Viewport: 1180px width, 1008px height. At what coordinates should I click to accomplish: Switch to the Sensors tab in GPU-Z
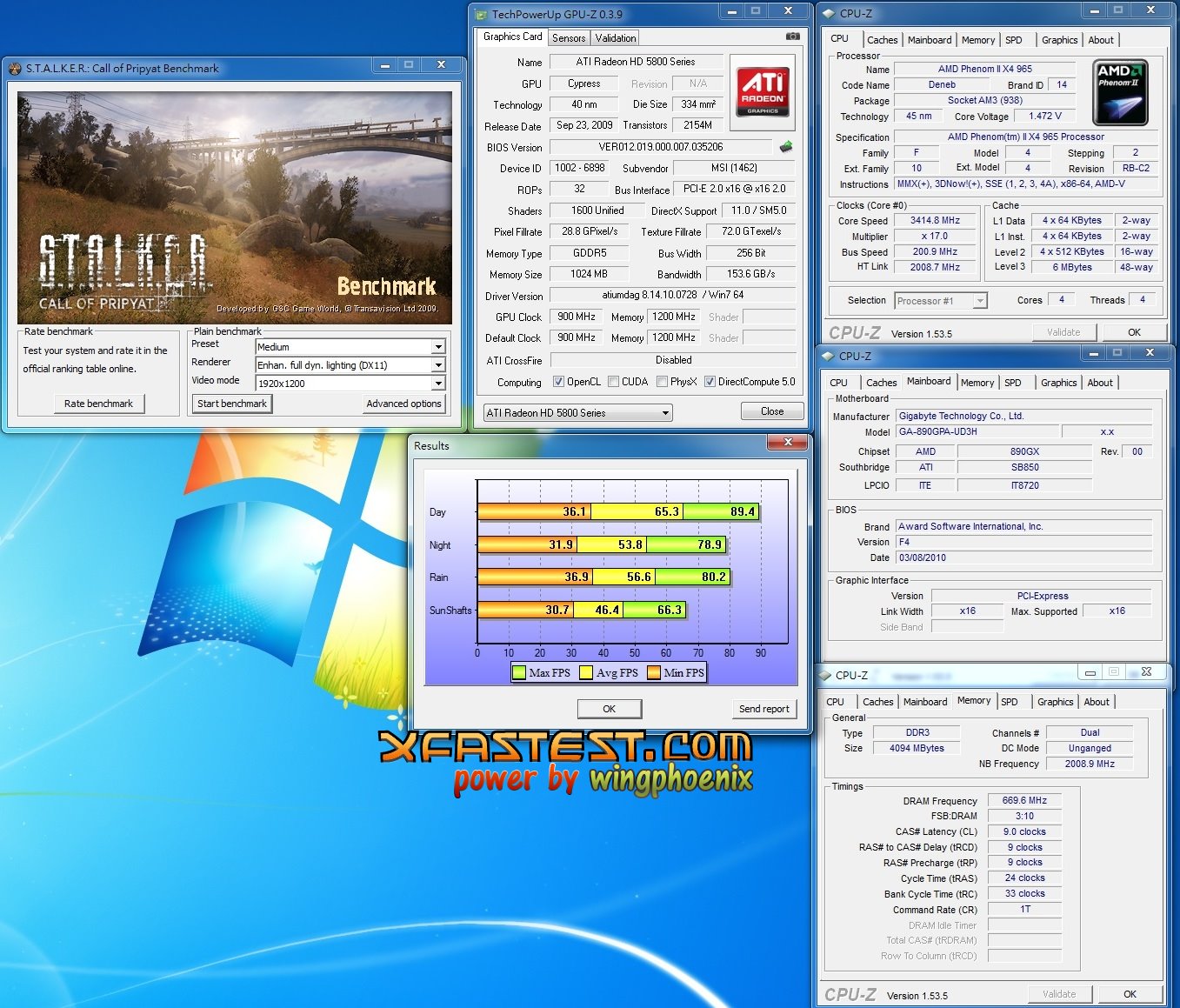pyautogui.click(x=569, y=38)
